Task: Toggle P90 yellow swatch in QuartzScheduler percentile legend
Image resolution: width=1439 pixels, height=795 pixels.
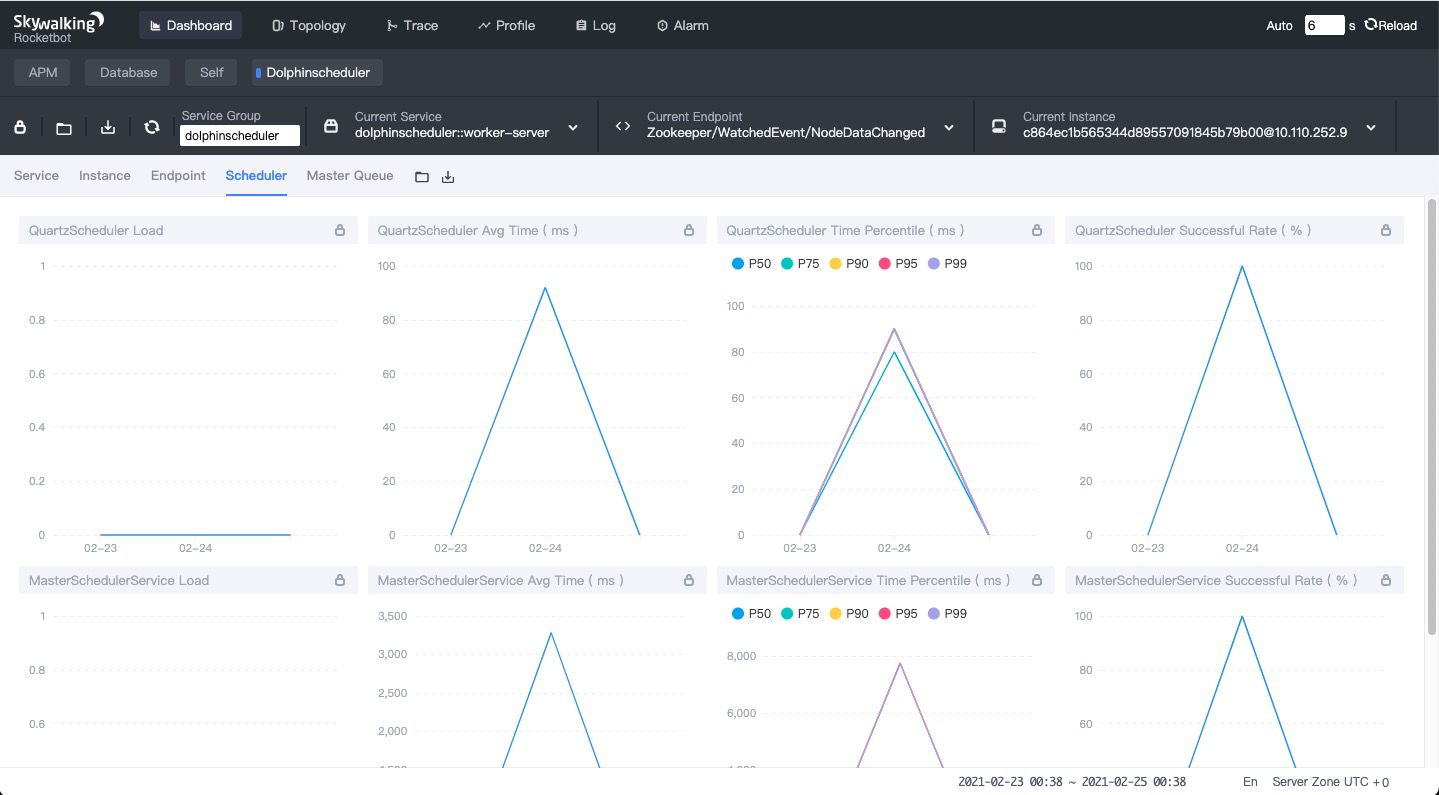Action: (836, 264)
